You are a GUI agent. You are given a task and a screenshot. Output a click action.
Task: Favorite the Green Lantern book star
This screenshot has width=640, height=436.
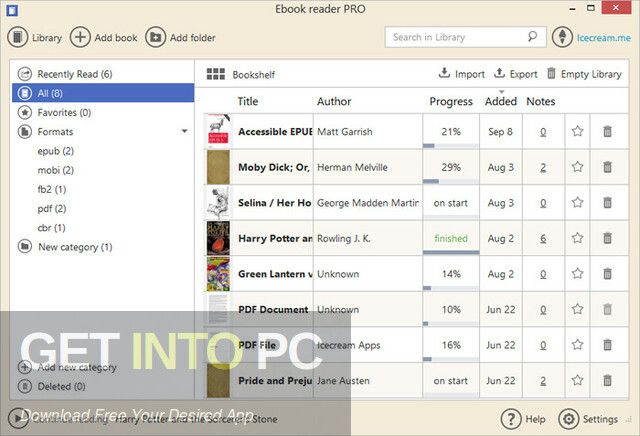click(577, 273)
